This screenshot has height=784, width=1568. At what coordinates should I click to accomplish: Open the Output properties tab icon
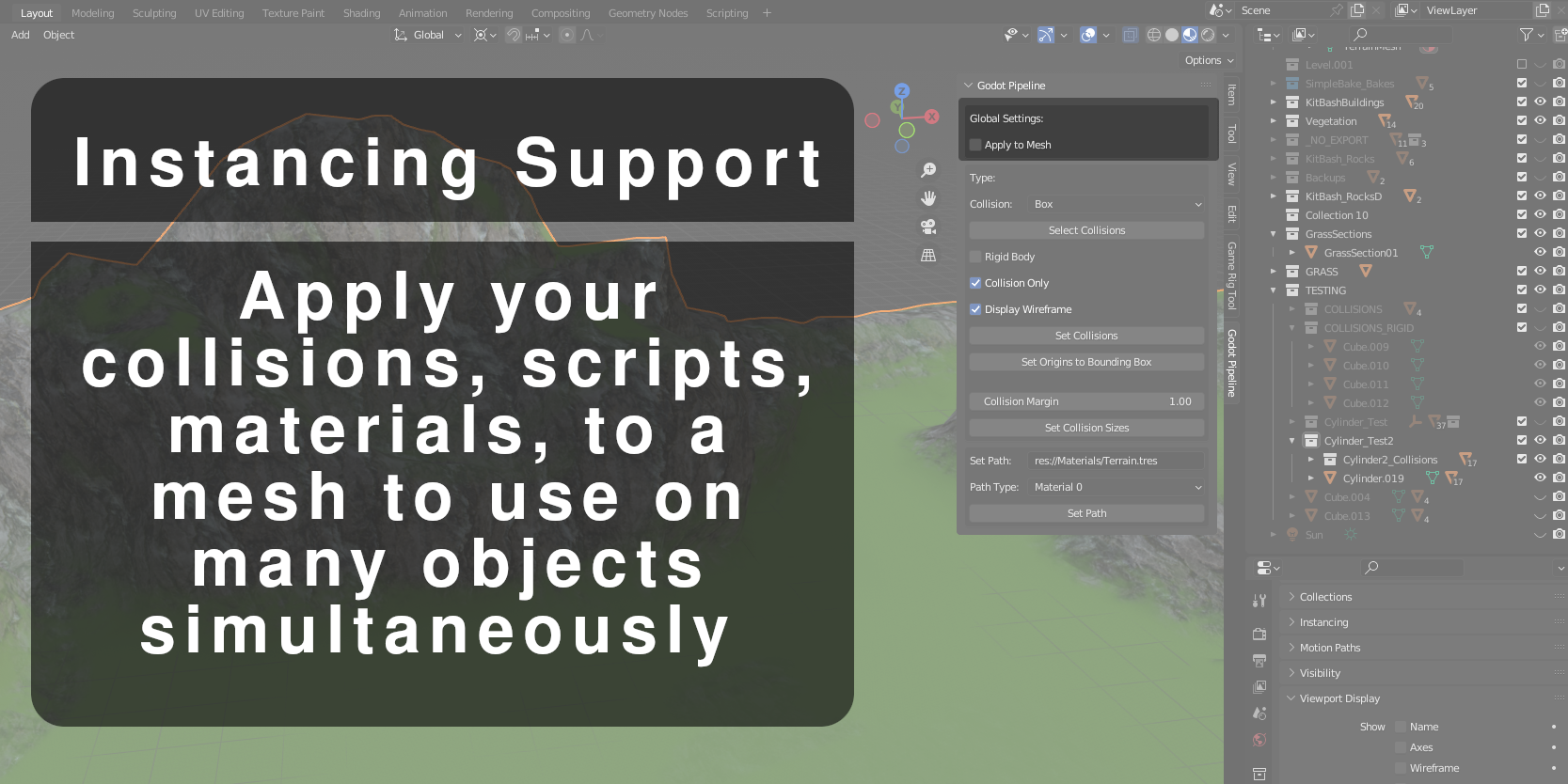click(1259, 661)
